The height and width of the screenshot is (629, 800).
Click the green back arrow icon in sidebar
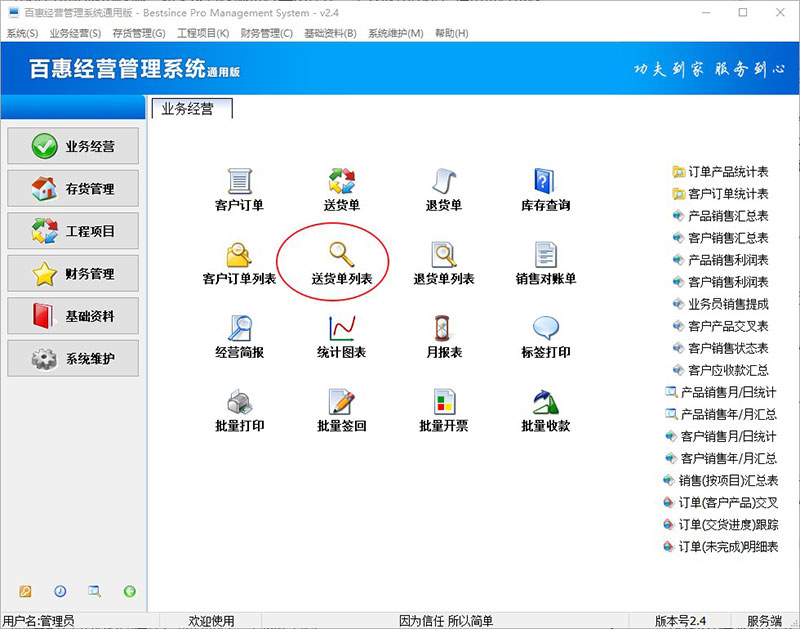130,591
